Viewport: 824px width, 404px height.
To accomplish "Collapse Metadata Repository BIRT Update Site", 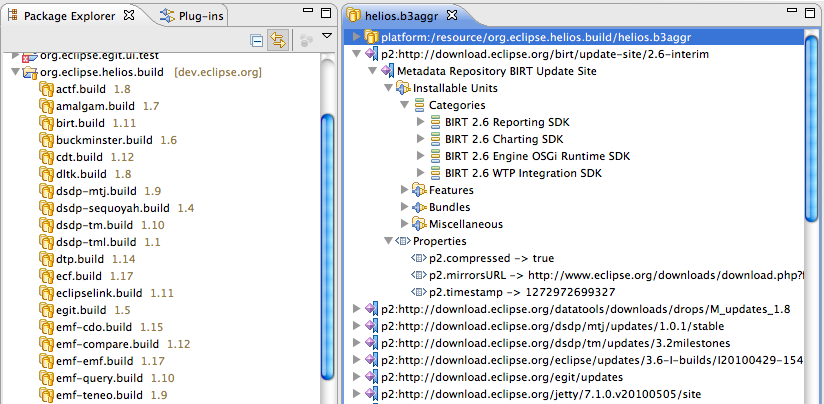I will [373, 70].
